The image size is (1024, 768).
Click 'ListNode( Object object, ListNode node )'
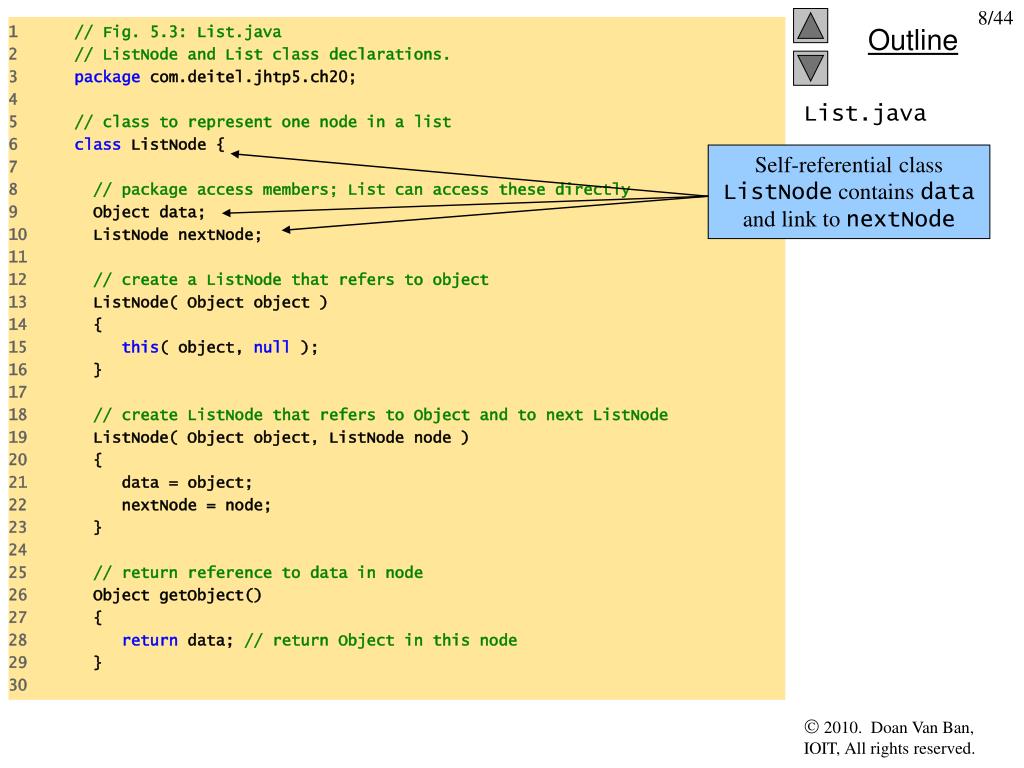coord(281,438)
